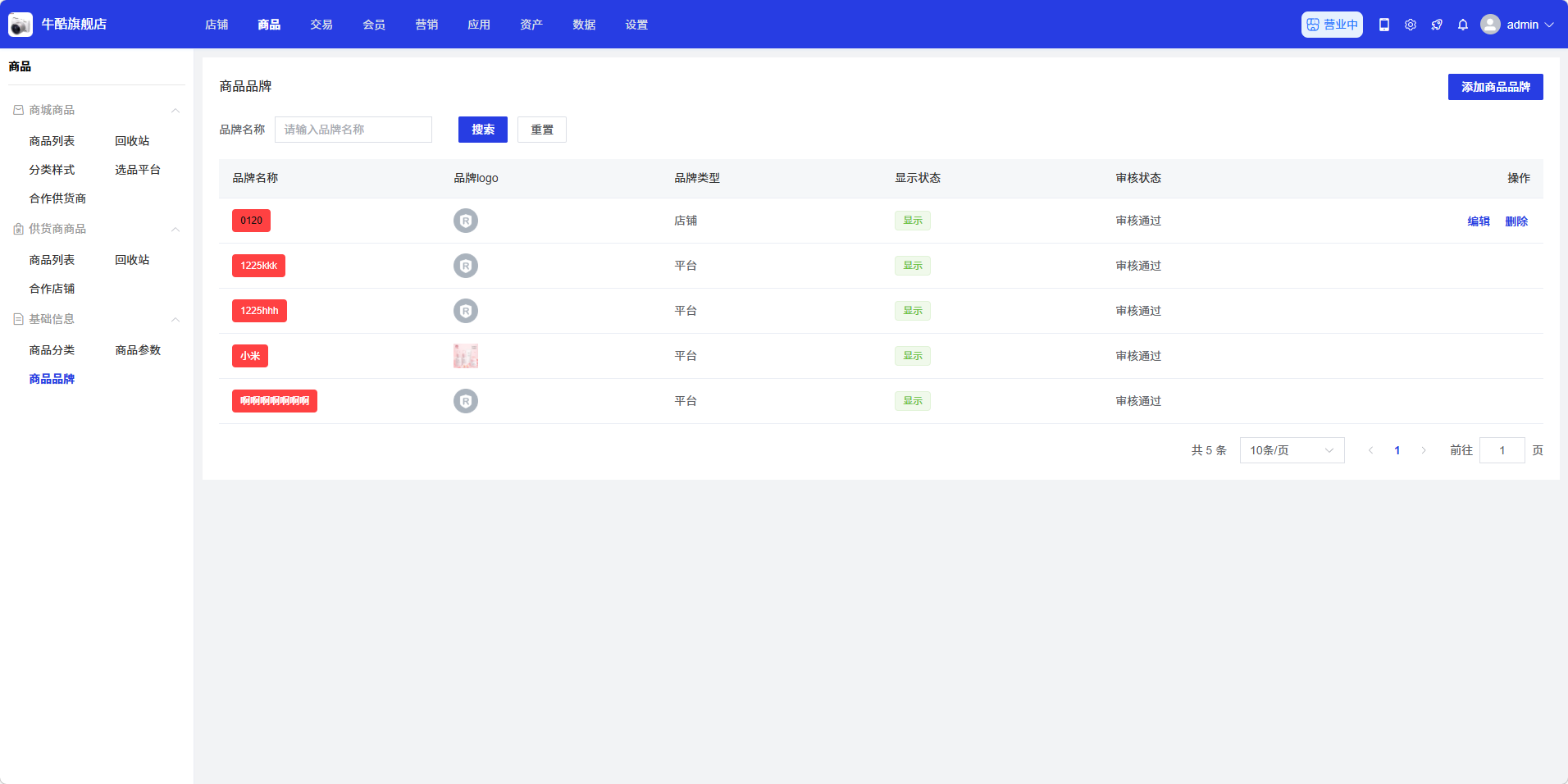The width and height of the screenshot is (1568, 784).
Task: Click the 啊啊啊啊啊啊啊 brand placeholder logo
Action: 466,401
